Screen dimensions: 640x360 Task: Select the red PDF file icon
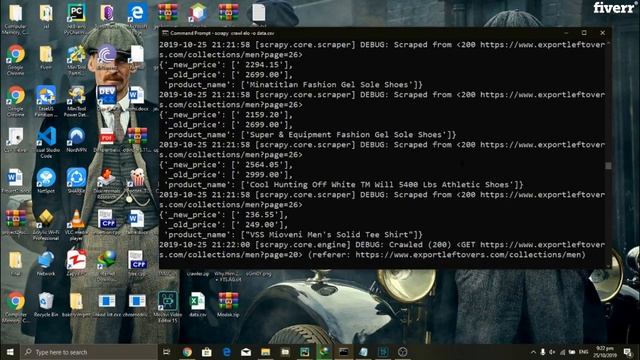pyautogui.click(x=107, y=137)
